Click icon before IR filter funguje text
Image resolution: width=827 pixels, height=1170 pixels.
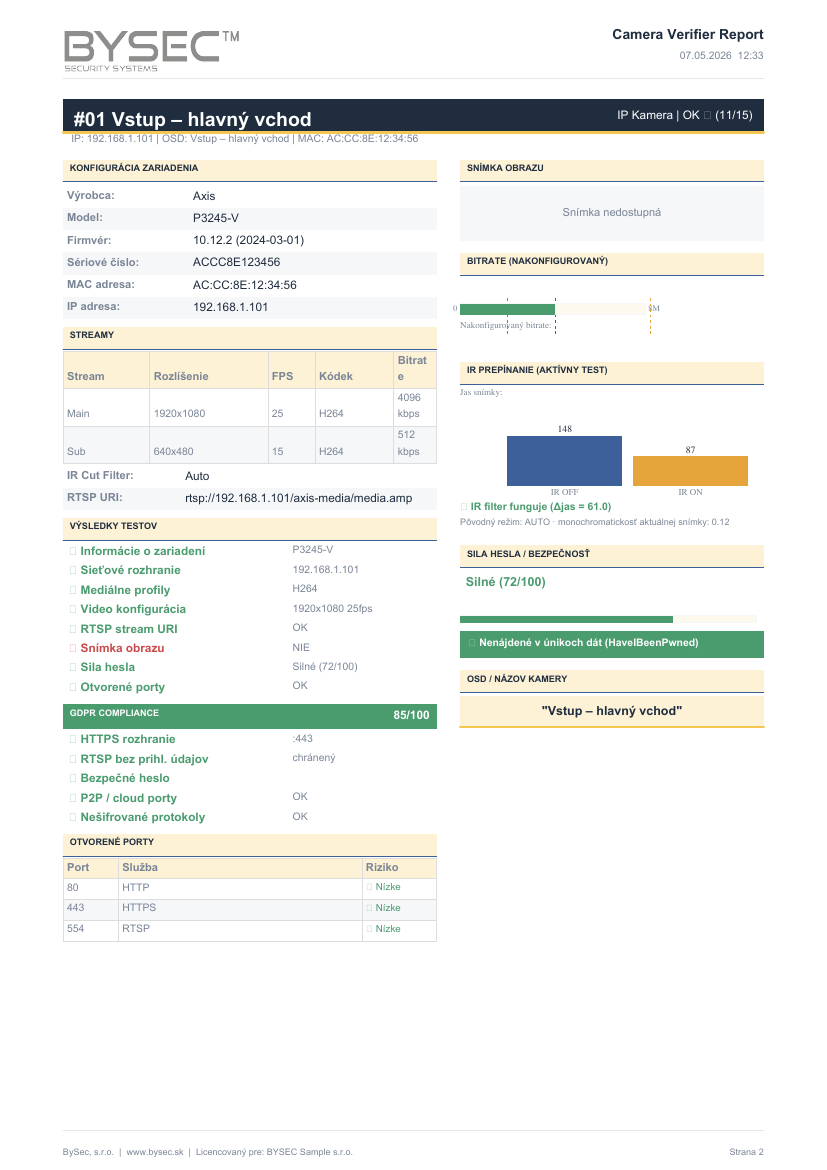click(x=464, y=507)
